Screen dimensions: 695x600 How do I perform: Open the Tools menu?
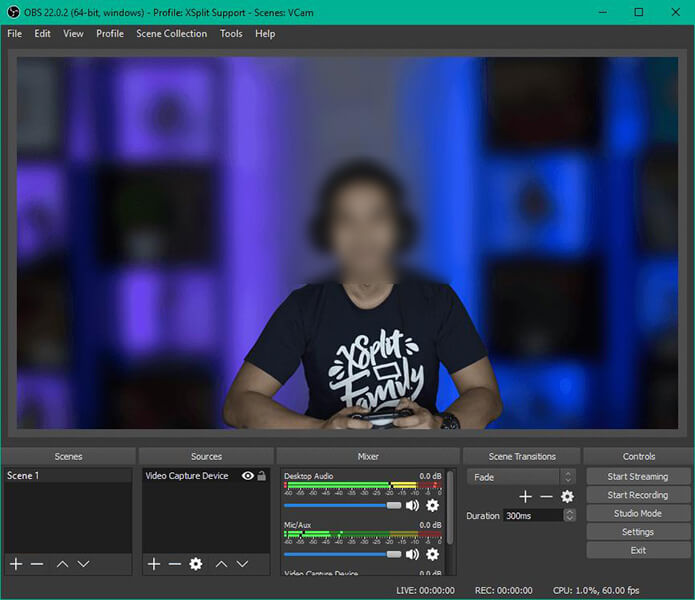[x=231, y=34]
